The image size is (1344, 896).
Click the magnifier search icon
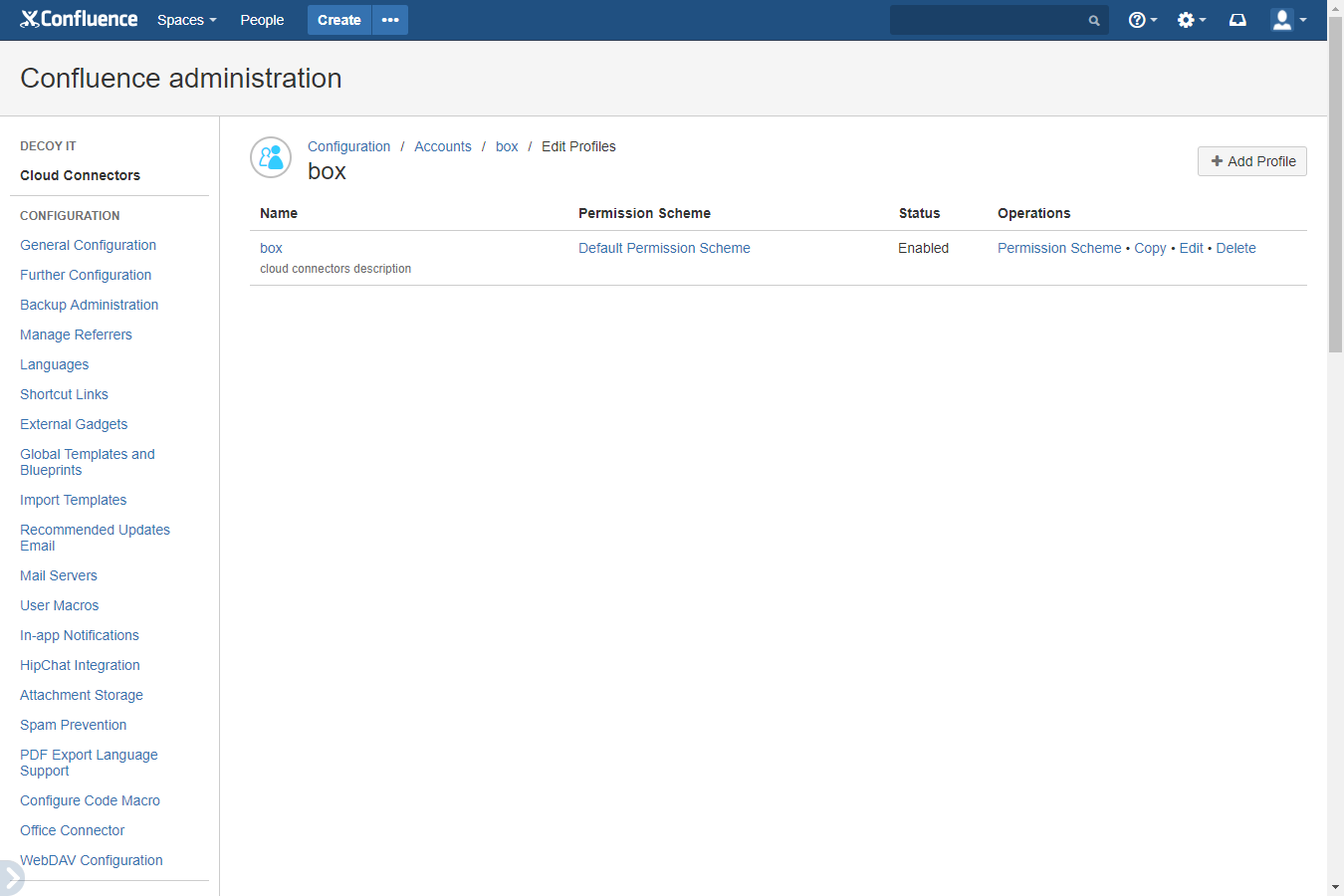(1094, 20)
